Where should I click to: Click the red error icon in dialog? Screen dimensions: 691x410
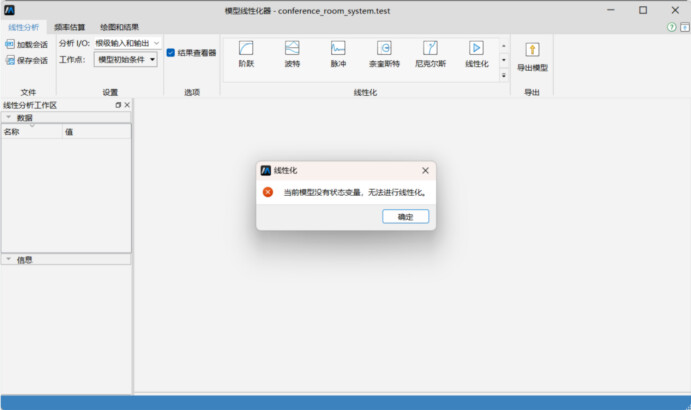click(x=267, y=192)
